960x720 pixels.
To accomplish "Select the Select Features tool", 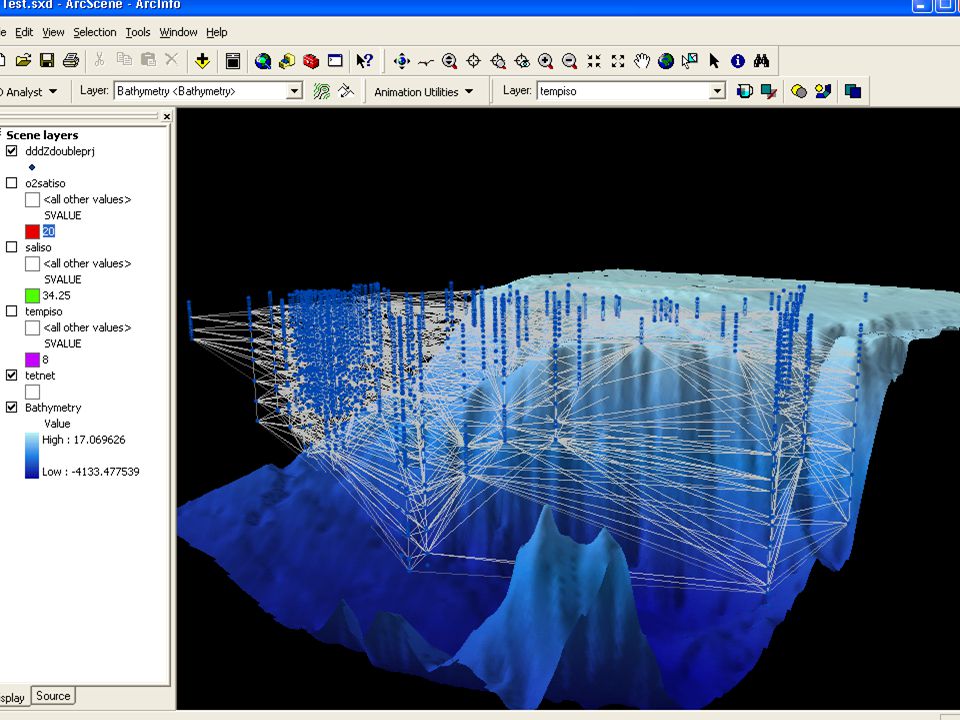I will pos(690,61).
